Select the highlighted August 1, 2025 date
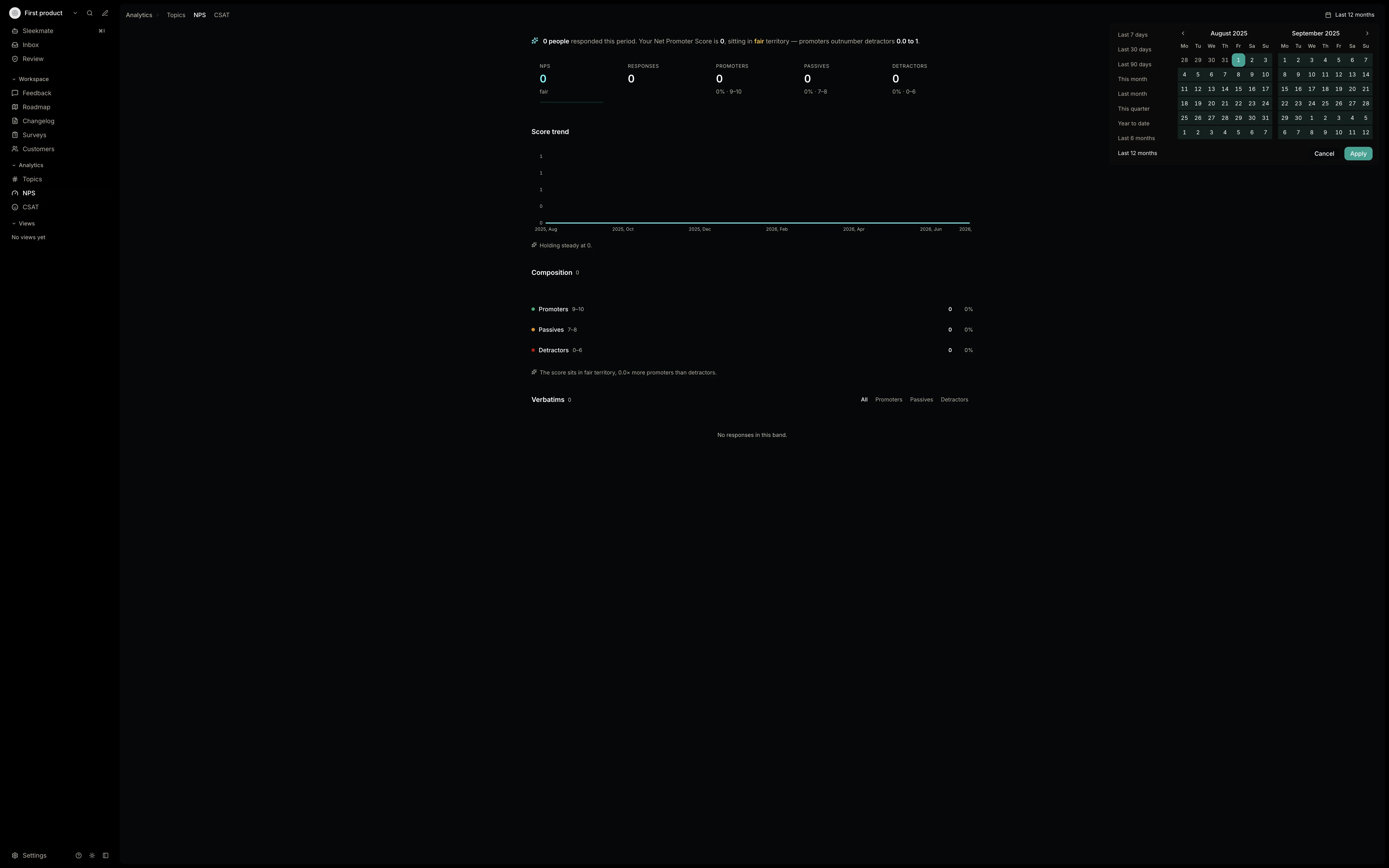This screenshot has width=1389, height=868. coord(1238,60)
